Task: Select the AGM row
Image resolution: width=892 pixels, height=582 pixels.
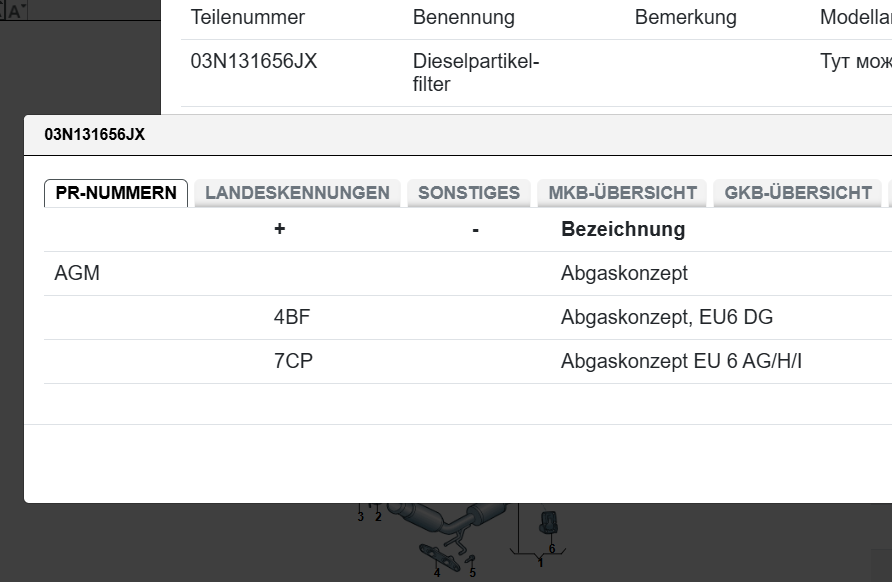Action: pos(77,273)
